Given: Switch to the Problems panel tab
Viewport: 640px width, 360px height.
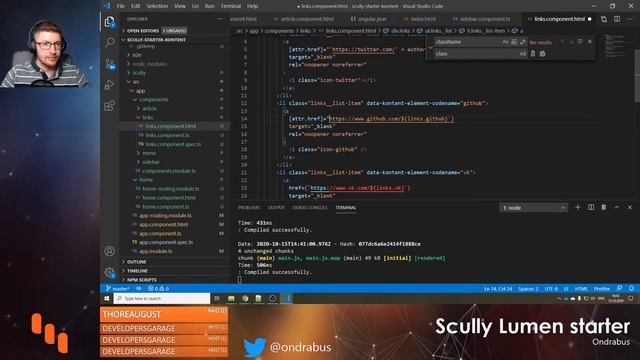Looking at the screenshot, I should pyautogui.click(x=249, y=208).
